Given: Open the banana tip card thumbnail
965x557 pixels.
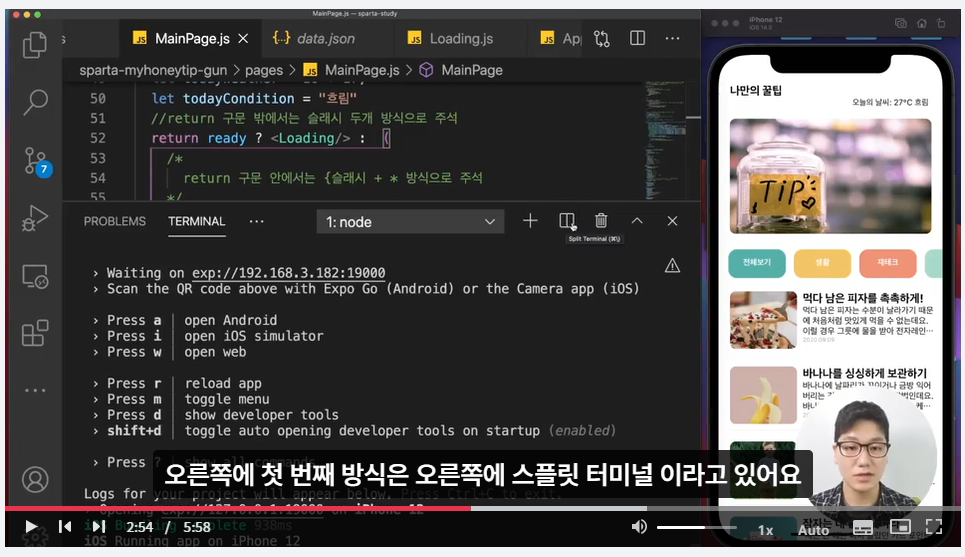Looking at the screenshot, I should [x=763, y=395].
